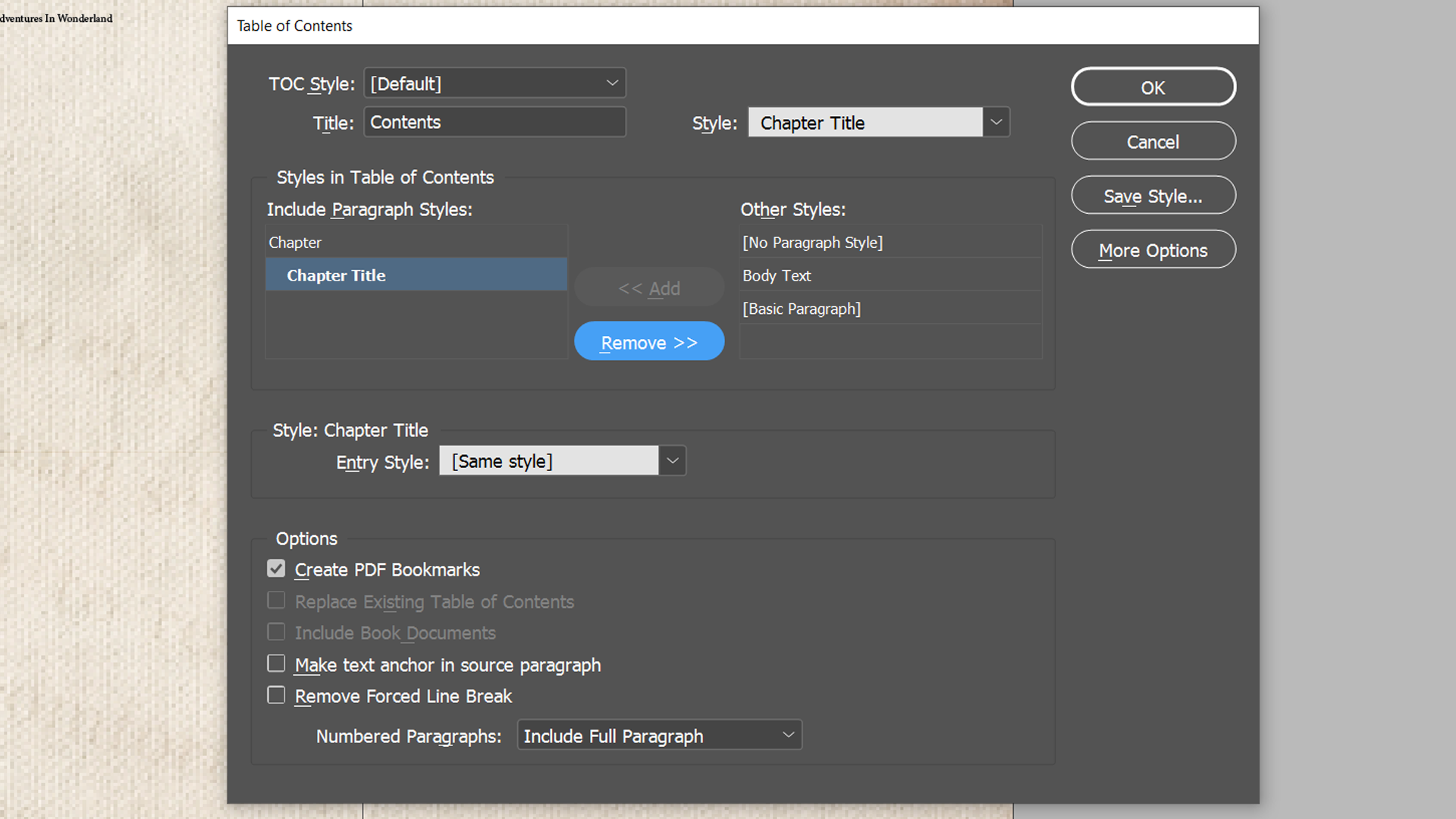This screenshot has width=1456, height=819.
Task: Select [No Paragraph Style] in Other Styles
Action: click(890, 242)
